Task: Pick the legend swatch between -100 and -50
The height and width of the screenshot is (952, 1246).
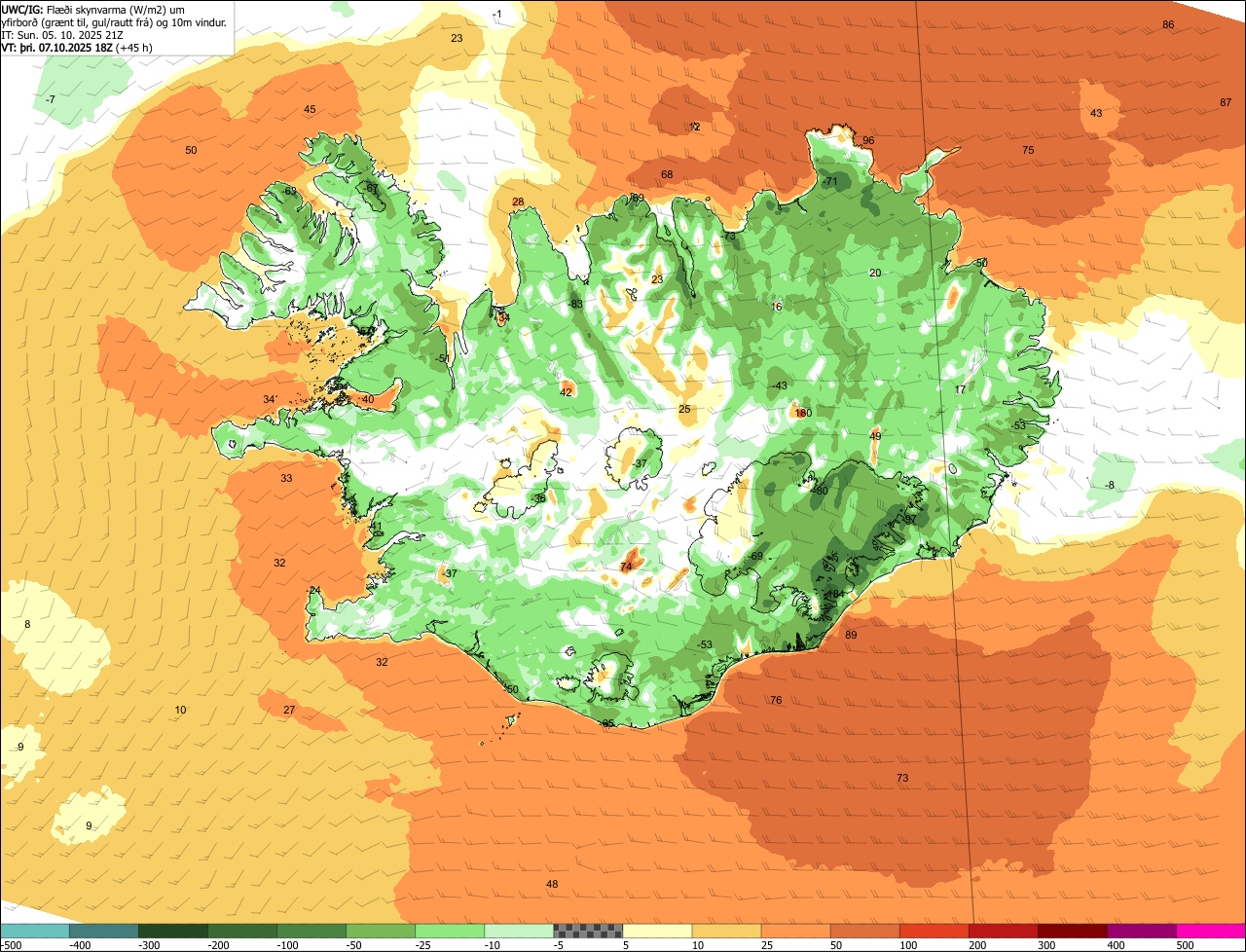Action: [x=311, y=930]
